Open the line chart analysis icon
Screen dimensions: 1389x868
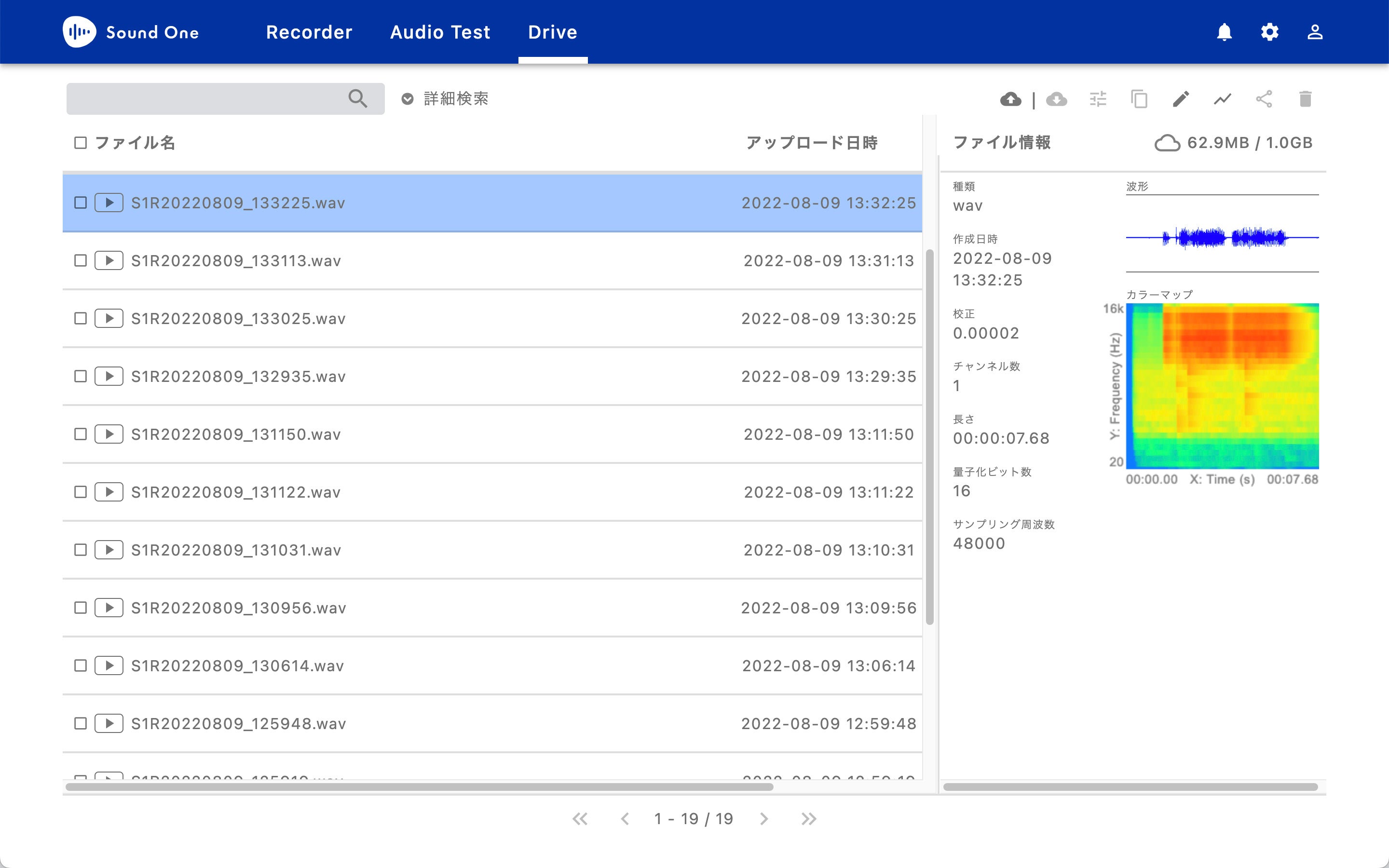click(x=1223, y=99)
